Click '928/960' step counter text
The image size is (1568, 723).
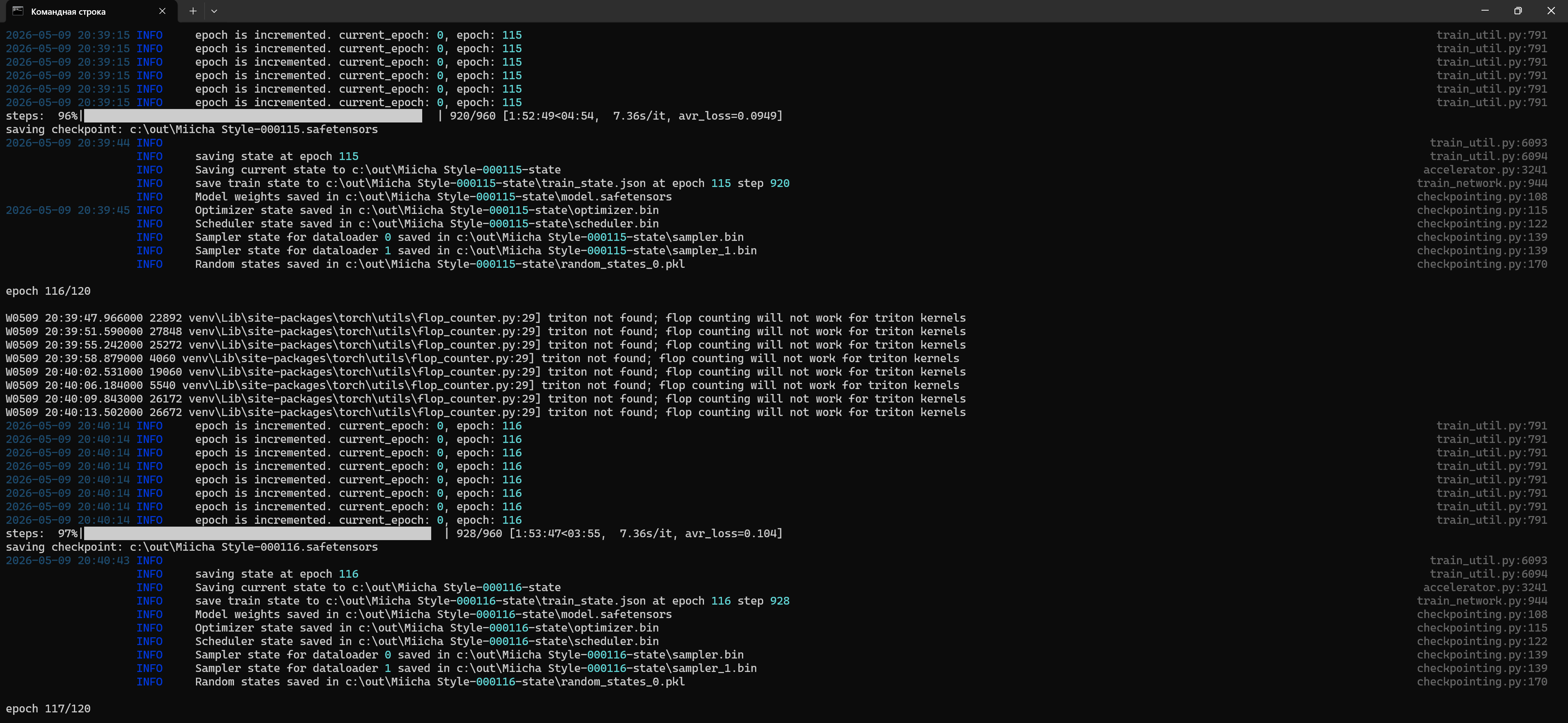tap(479, 534)
